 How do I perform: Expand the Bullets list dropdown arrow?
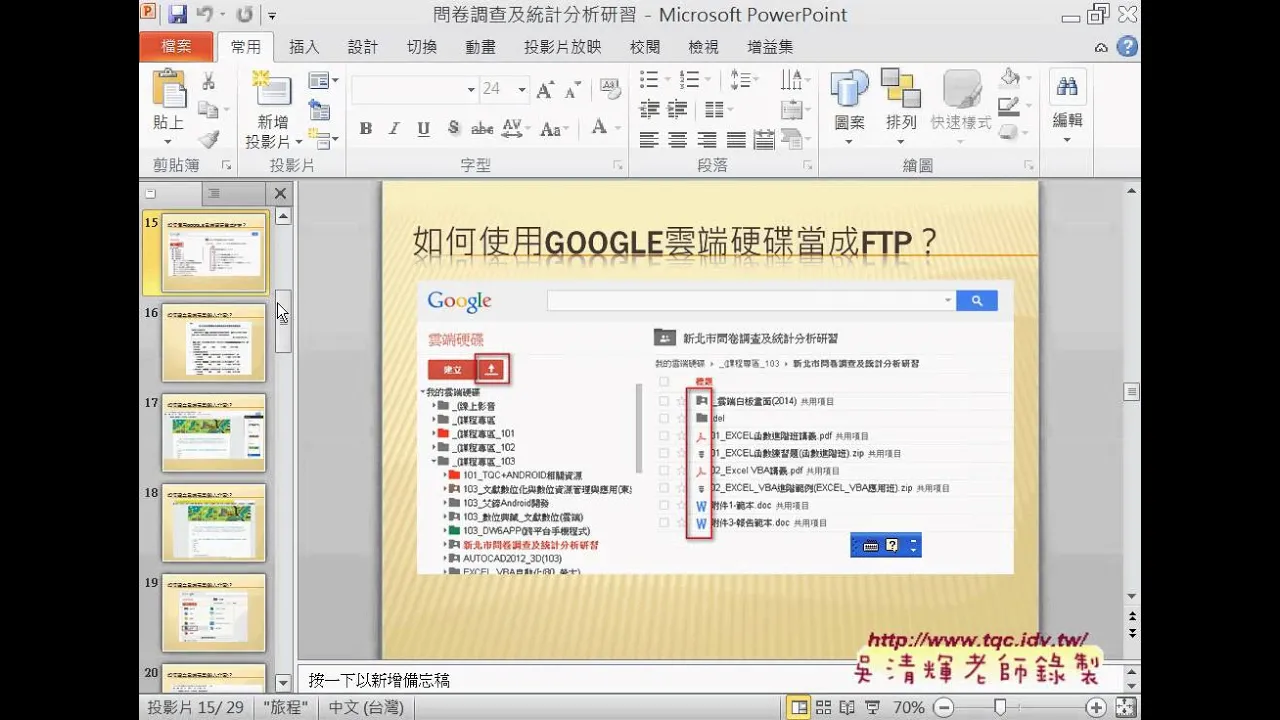click(667, 78)
